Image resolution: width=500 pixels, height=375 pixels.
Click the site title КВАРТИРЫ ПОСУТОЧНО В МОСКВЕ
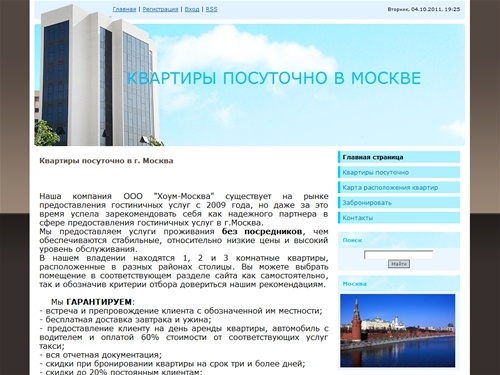274,78
